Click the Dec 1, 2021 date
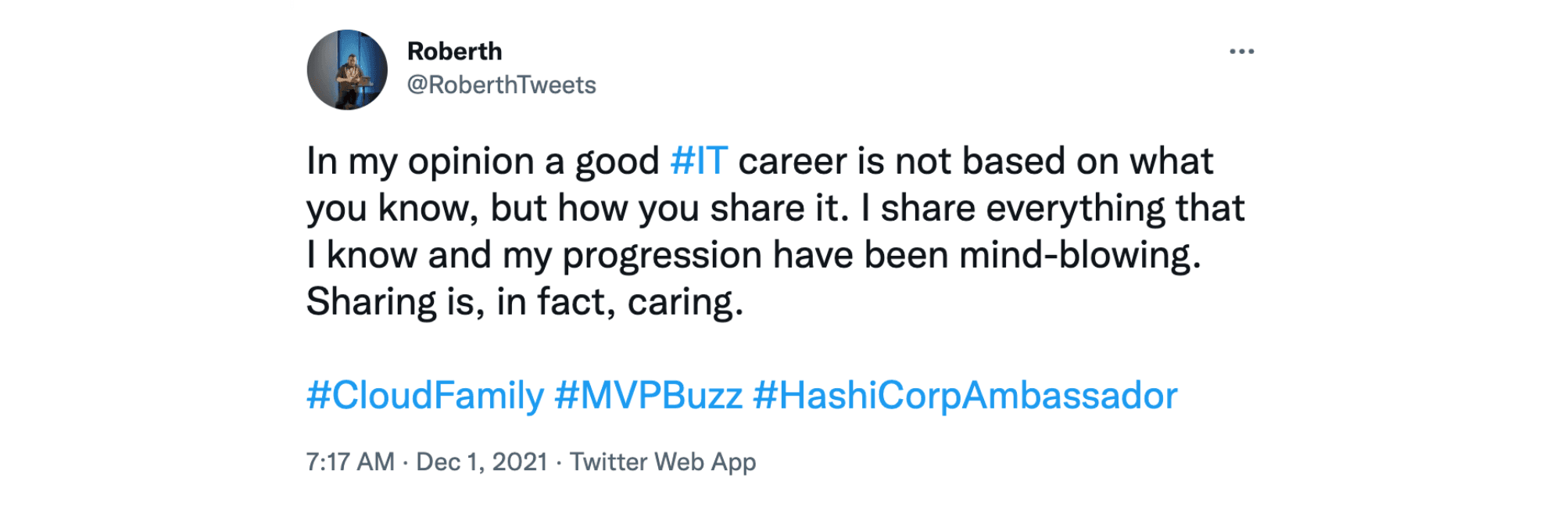Image resolution: width=1568 pixels, height=507 pixels. [x=483, y=462]
